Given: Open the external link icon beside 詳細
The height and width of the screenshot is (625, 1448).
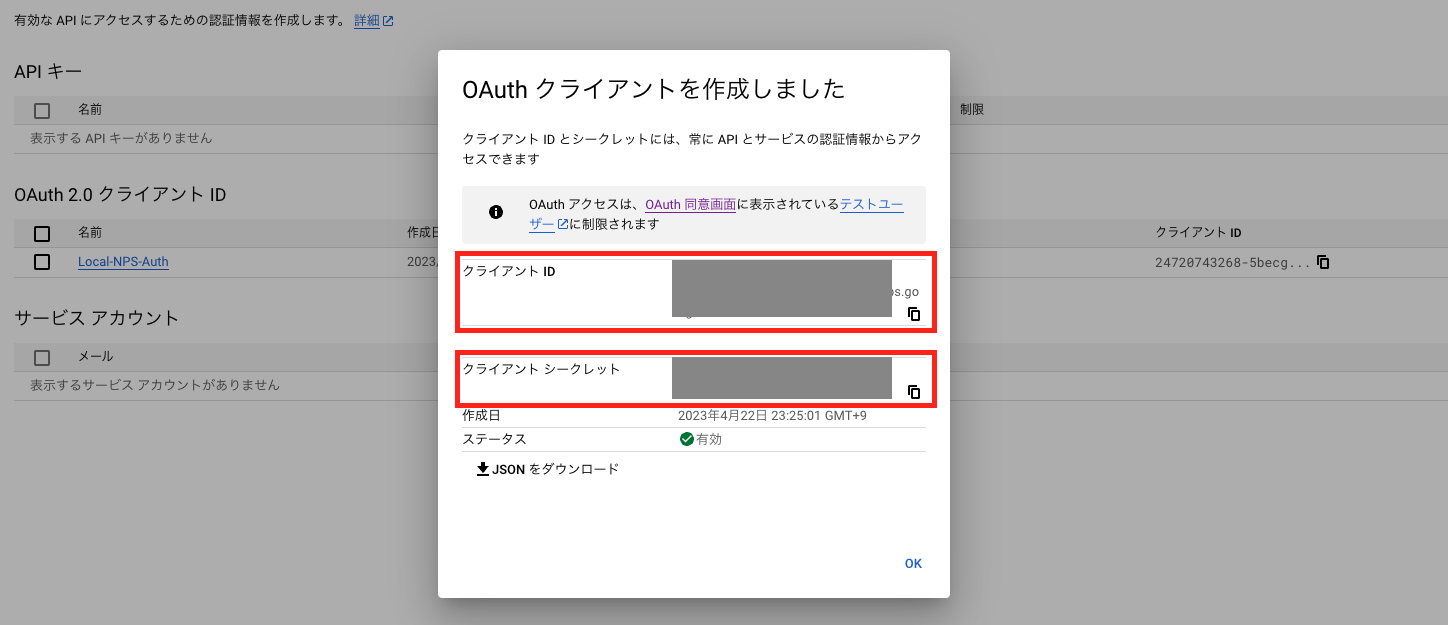Looking at the screenshot, I should click(x=388, y=20).
